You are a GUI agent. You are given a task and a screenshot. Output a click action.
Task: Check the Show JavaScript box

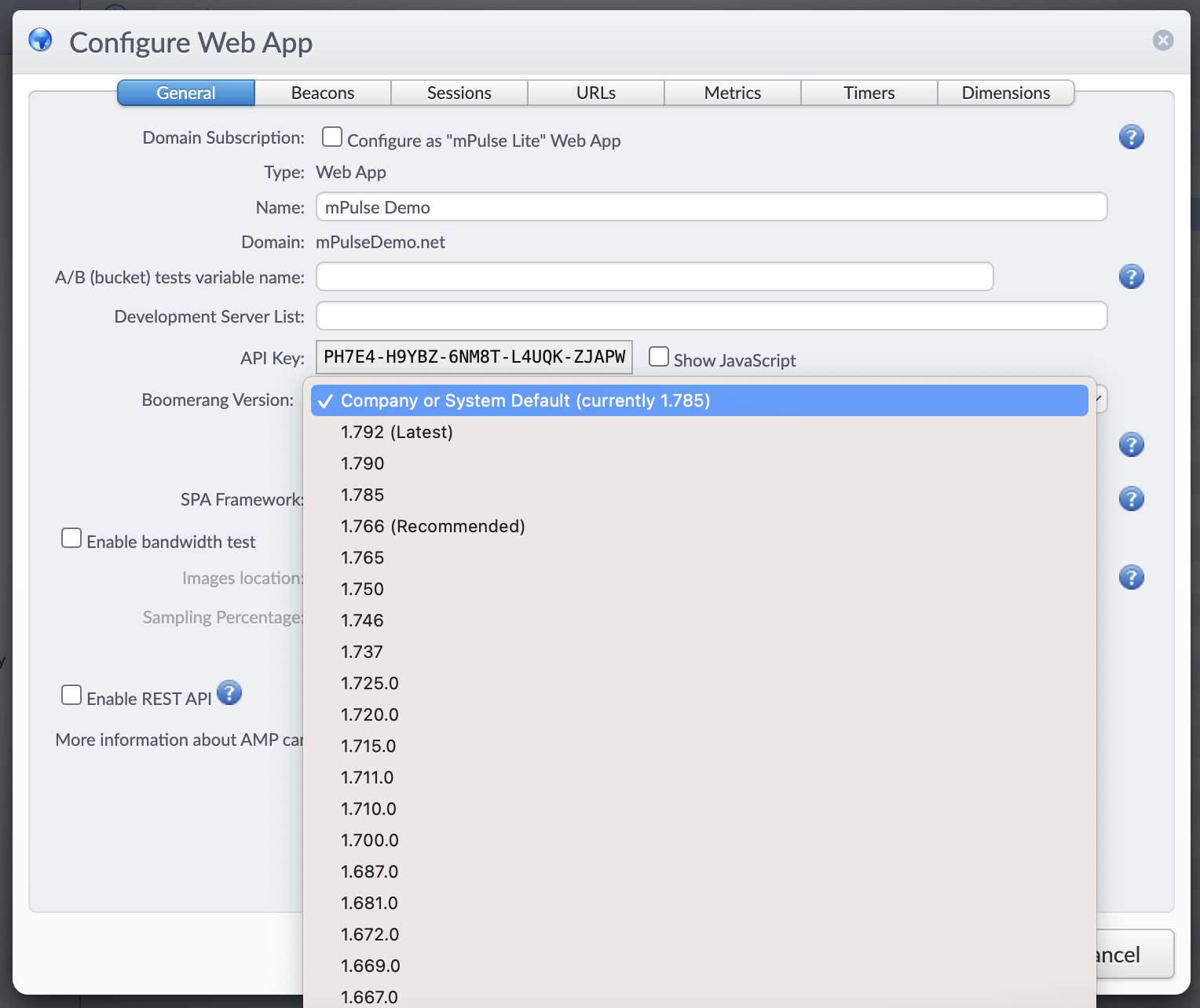659,357
